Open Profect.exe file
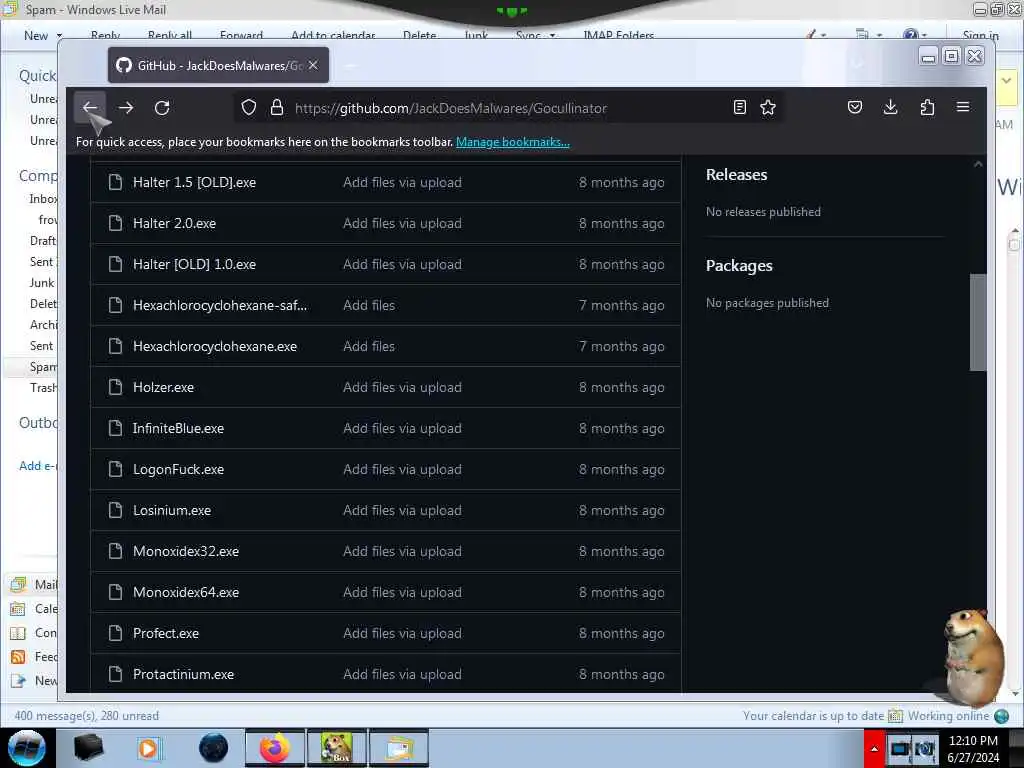This screenshot has height=768, width=1024. coord(166,633)
